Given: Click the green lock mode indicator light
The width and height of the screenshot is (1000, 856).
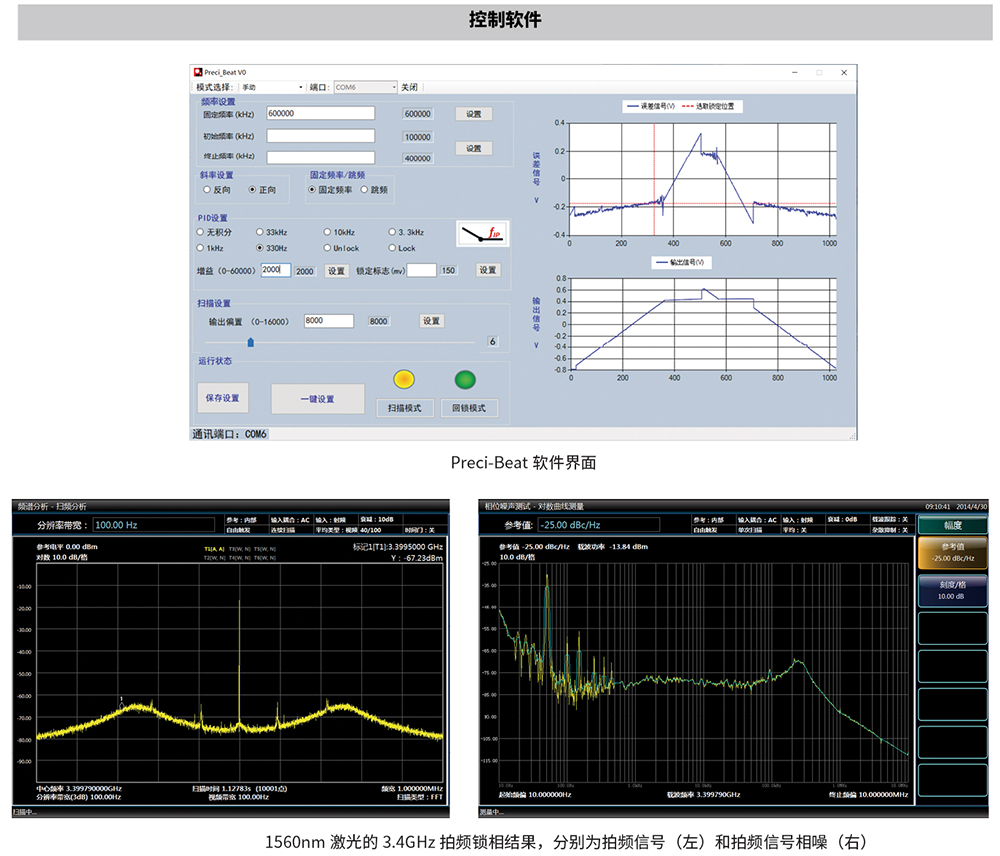Looking at the screenshot, I should (x=465, y=379).
